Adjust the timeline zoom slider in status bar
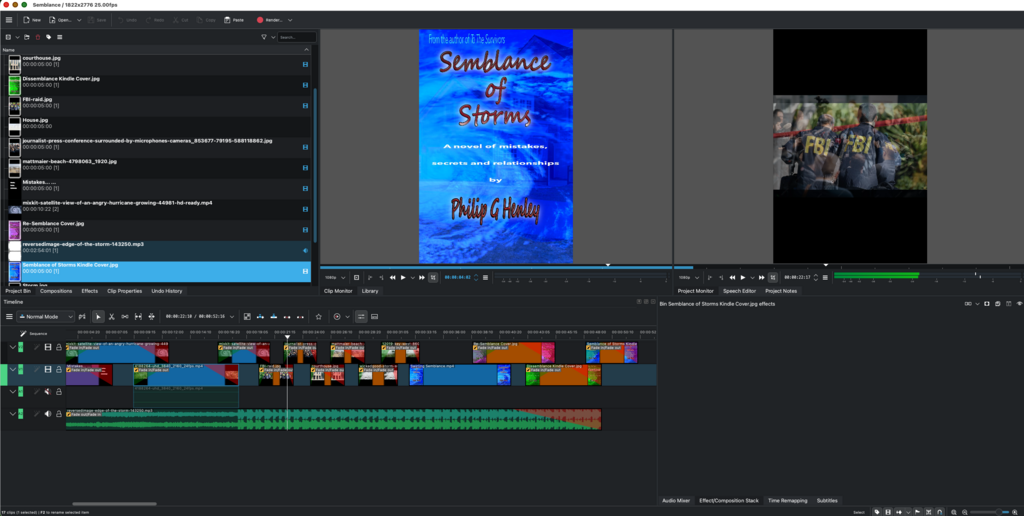 click(x=991, y=512)
